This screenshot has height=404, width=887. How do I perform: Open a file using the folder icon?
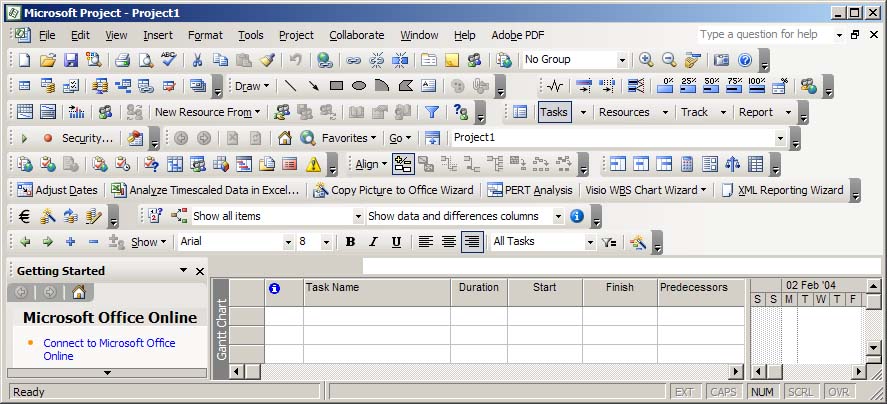[x=48, y=59]
